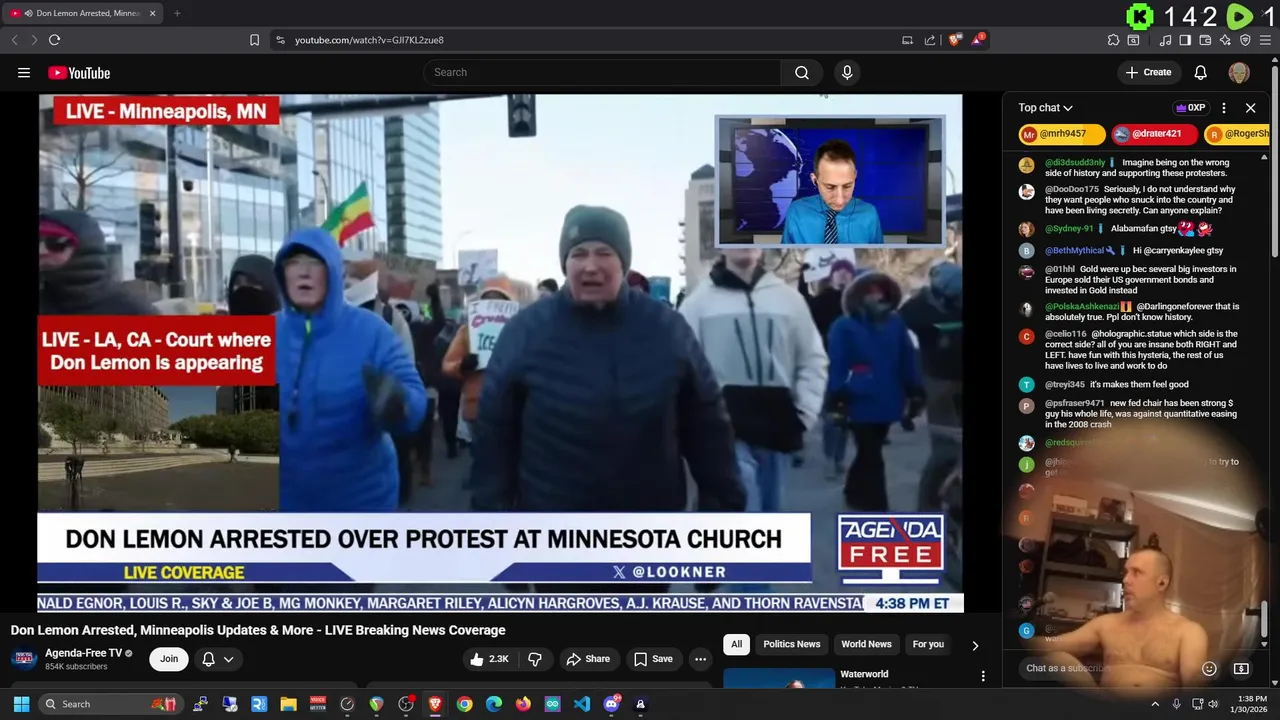
Task: Select the World News chip
Action: tap(866, 644)
